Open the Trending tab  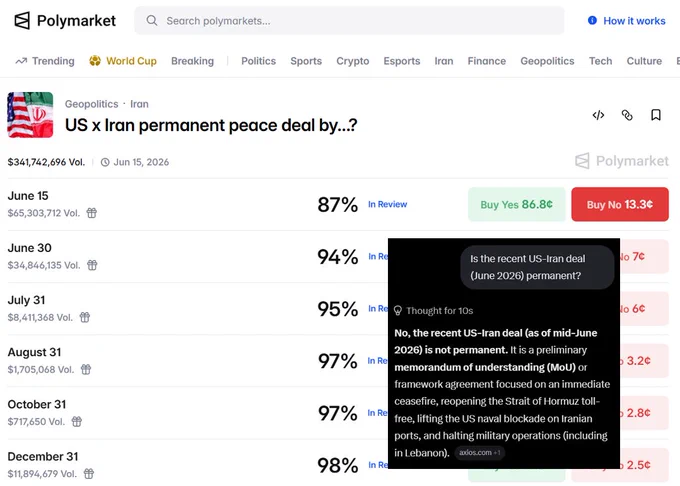45,61
